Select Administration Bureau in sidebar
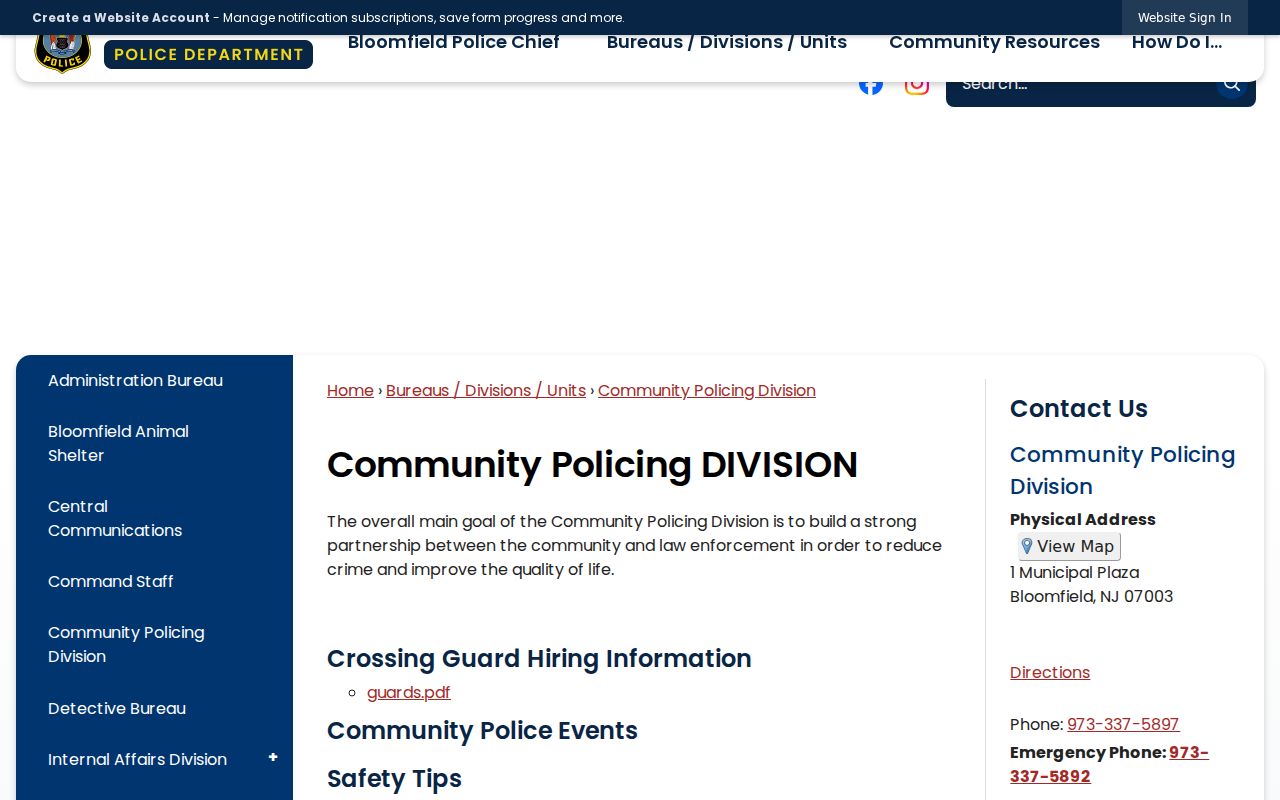The width and height of the screenshot is (1280, 800). click(x=135, y=380)
